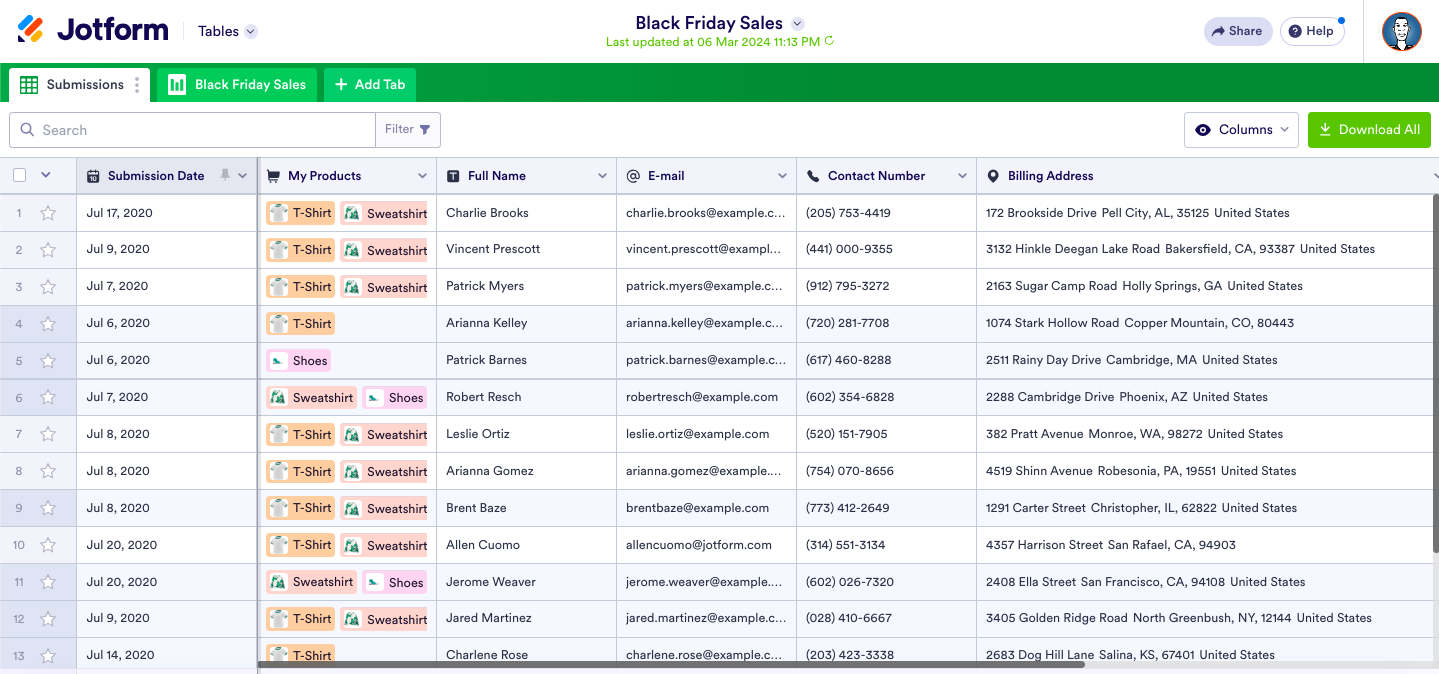The image size is (1439, 674).
Task: Open the Full Name column dropdown
Action: pos(602,176)
